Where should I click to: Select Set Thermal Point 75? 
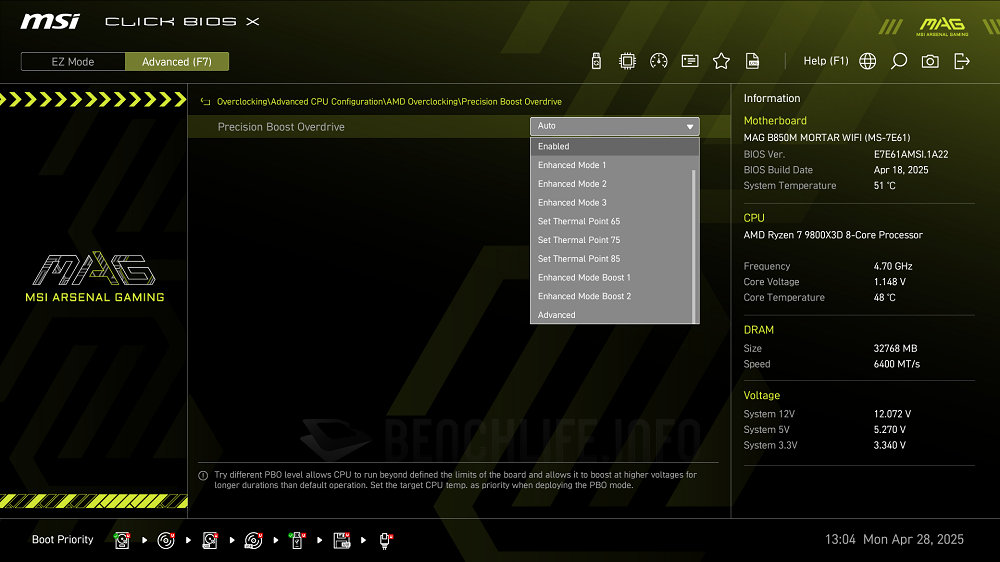(x=612, y=240)
